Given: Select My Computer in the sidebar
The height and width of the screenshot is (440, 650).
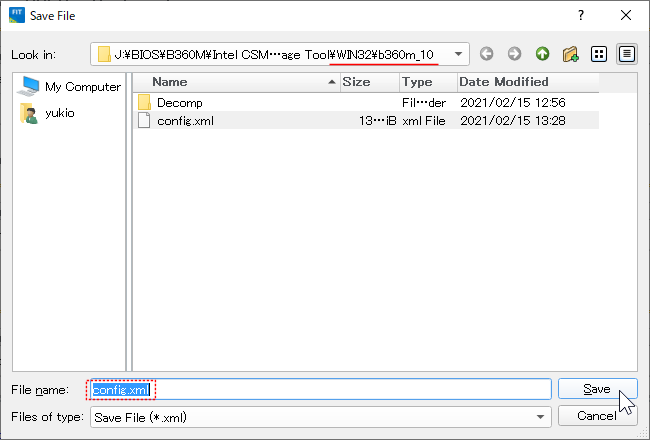Looking at the screenshot, I should pos(70,87).
